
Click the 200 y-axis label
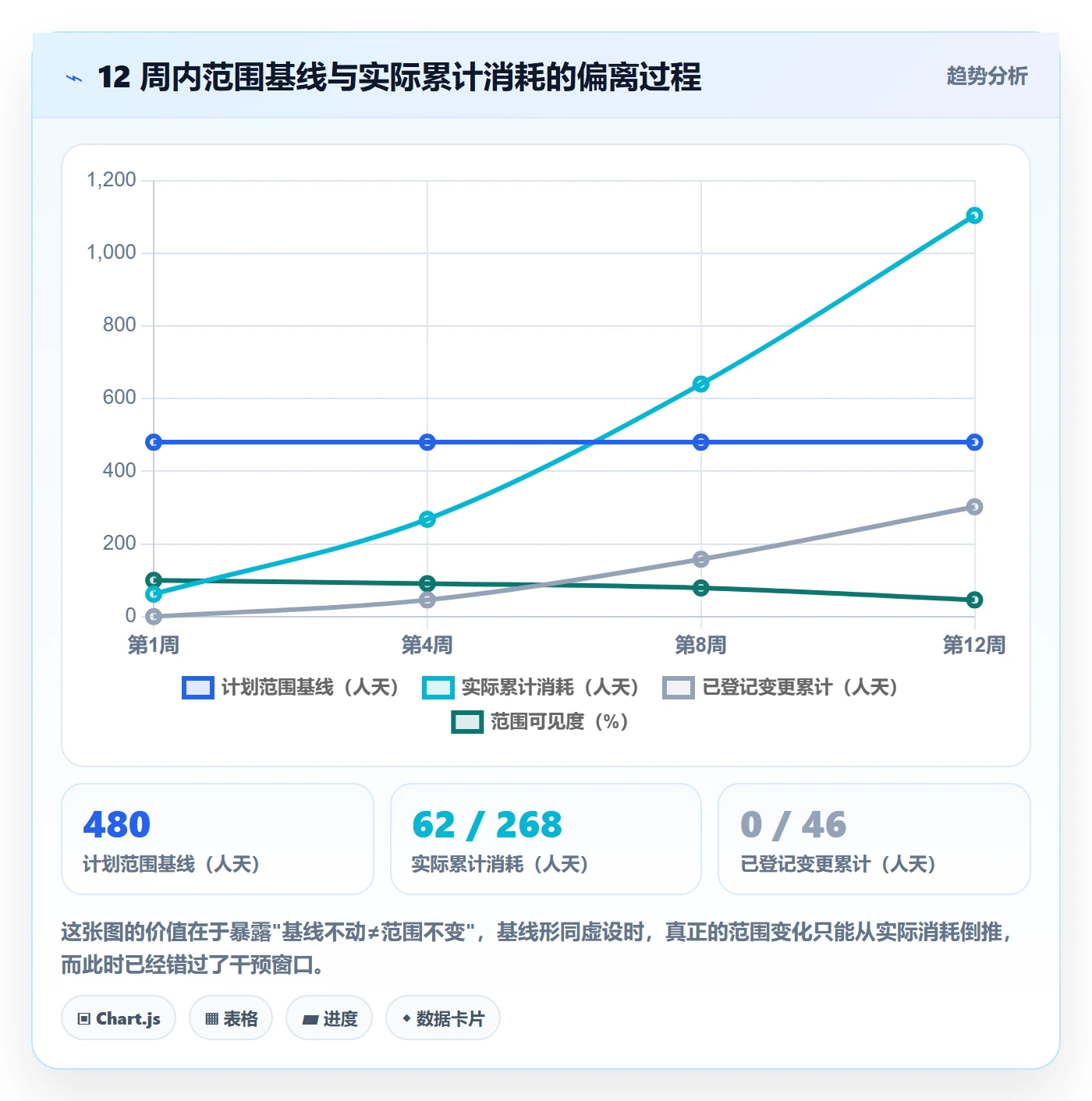tap(119, 543)
